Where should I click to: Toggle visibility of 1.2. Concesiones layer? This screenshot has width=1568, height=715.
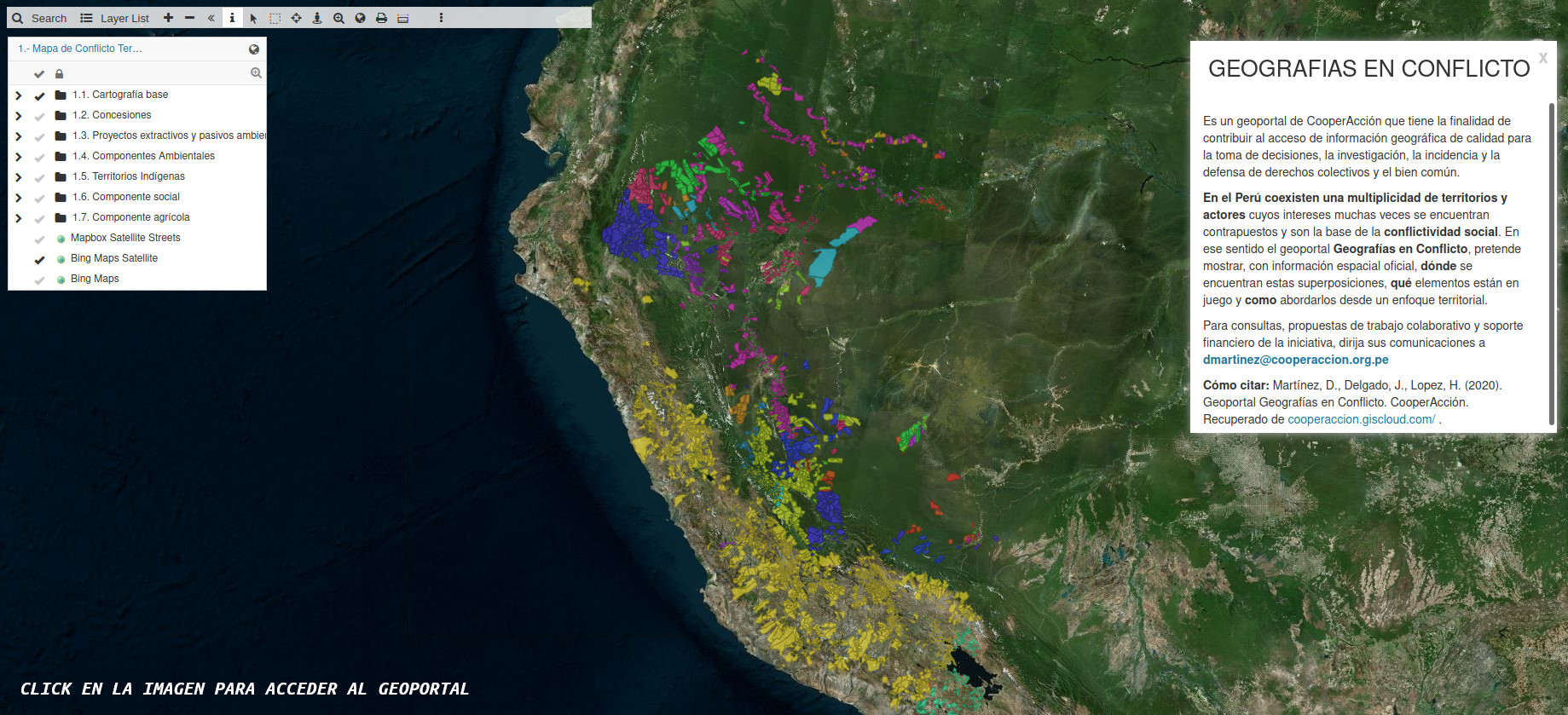[x=39, y=116]
